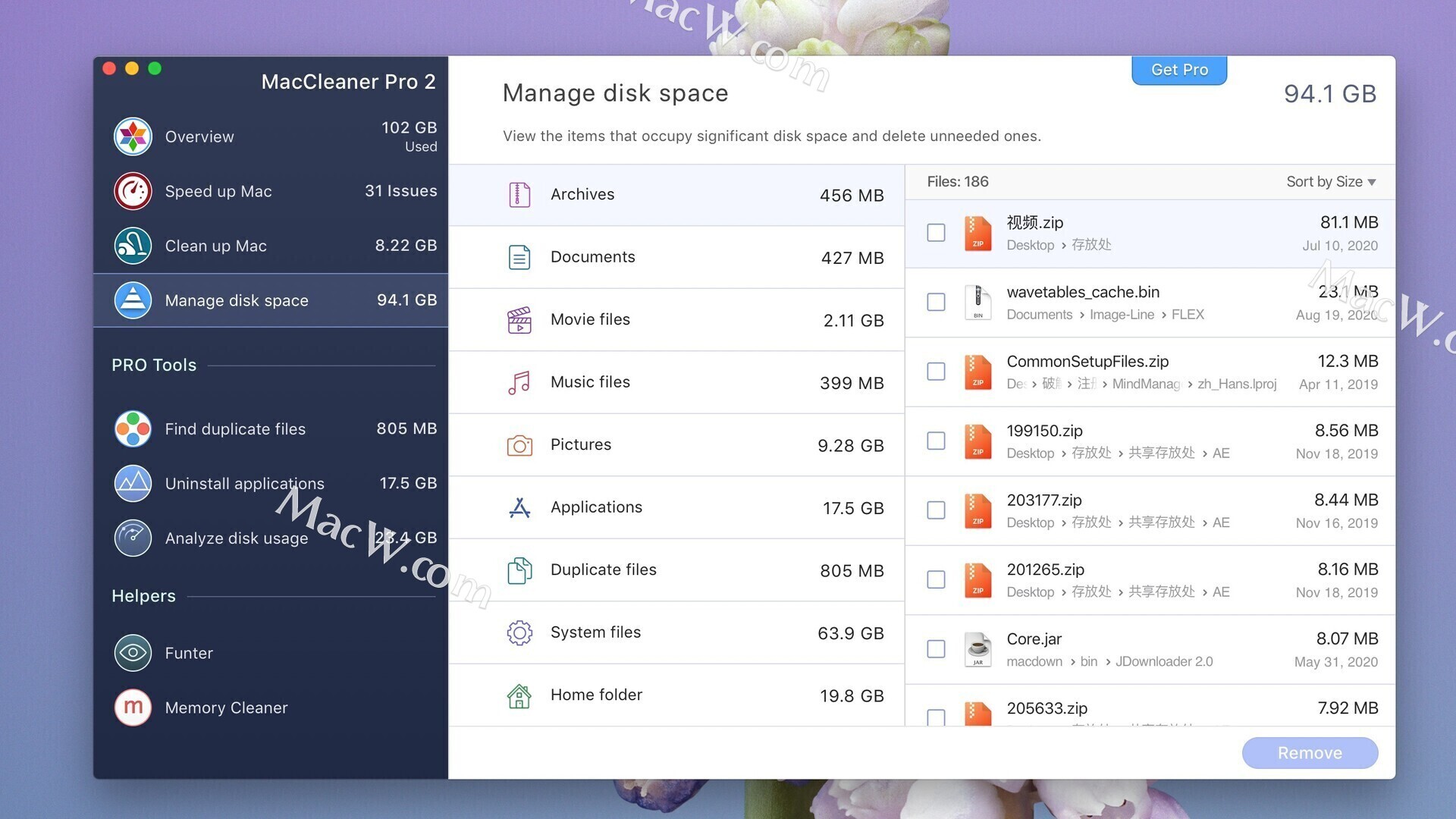
Task: Mark the 203177.zip checkbox
Action: click(936, 510)
